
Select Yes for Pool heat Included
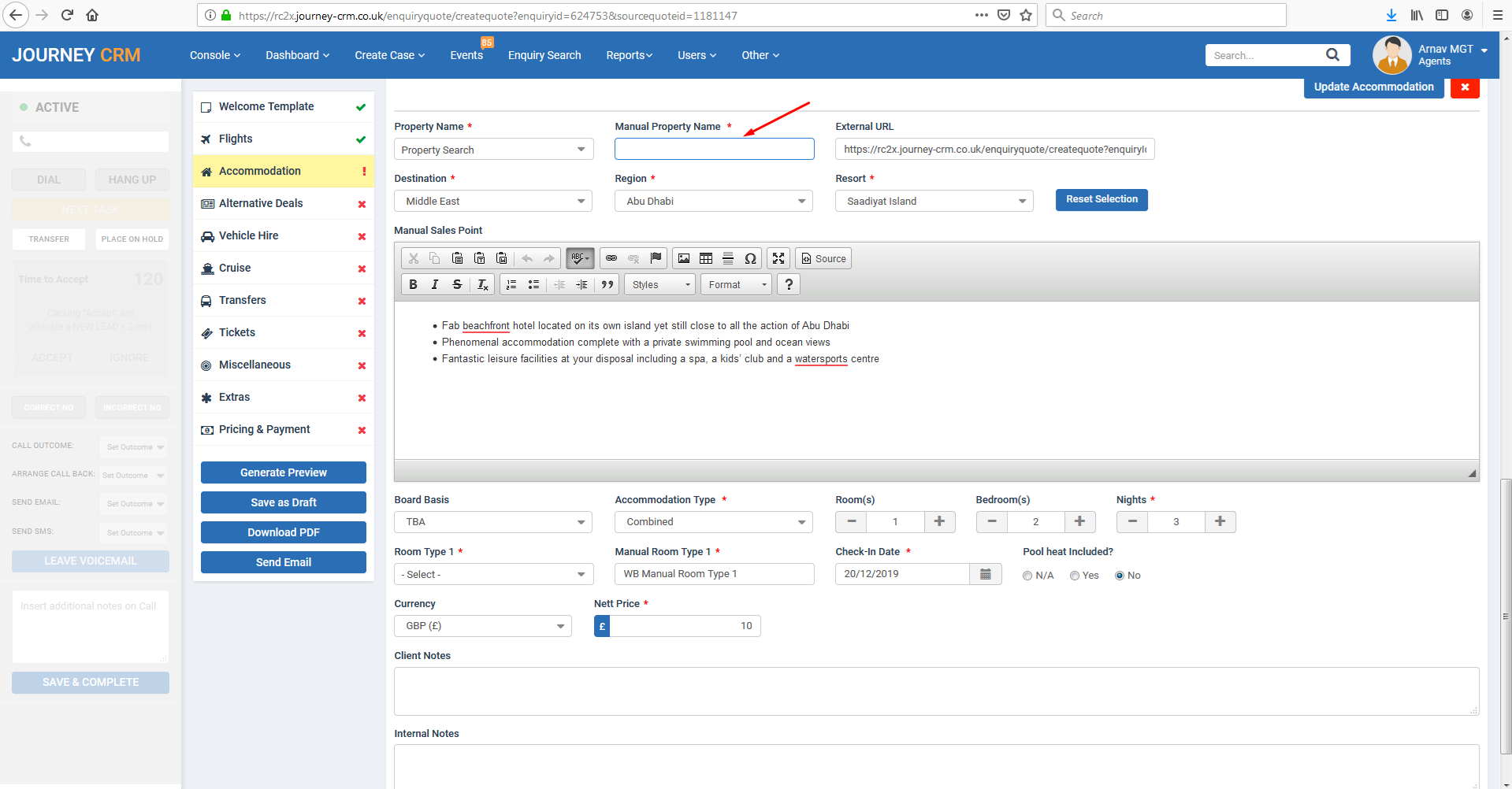pos(1075,576)
